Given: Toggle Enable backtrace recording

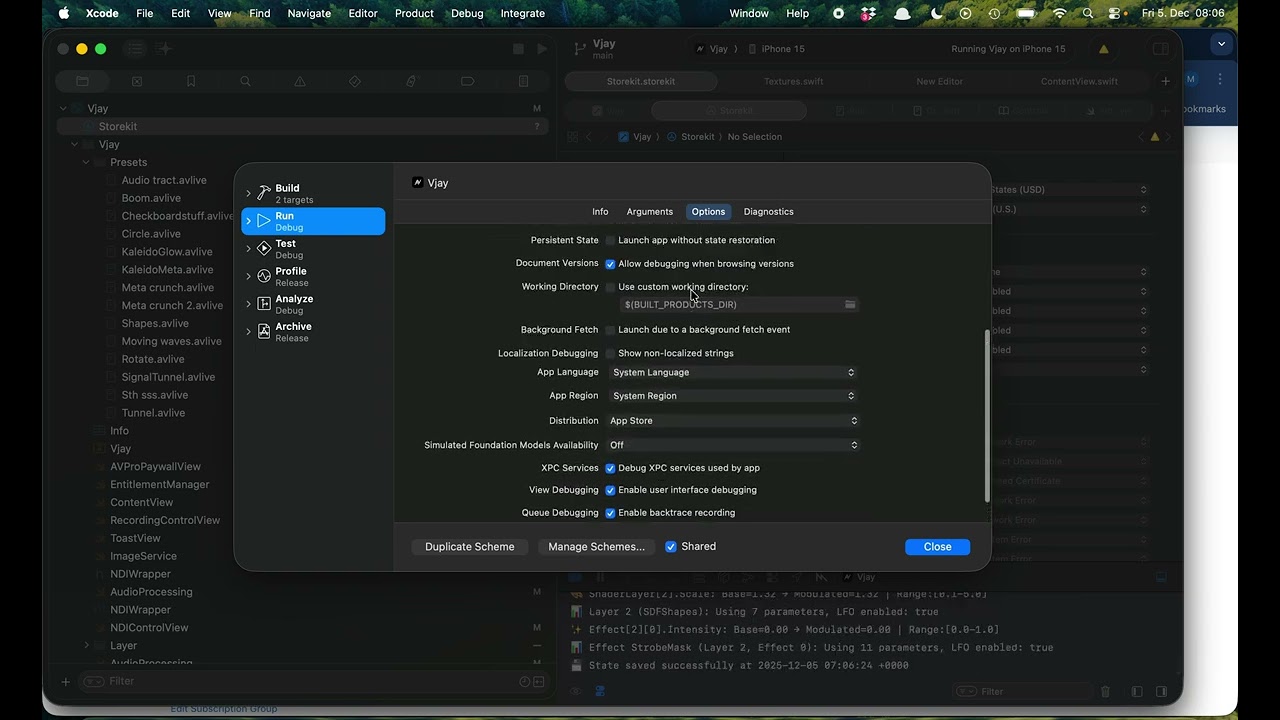Looking at the screenshot, I should (610, 513).
